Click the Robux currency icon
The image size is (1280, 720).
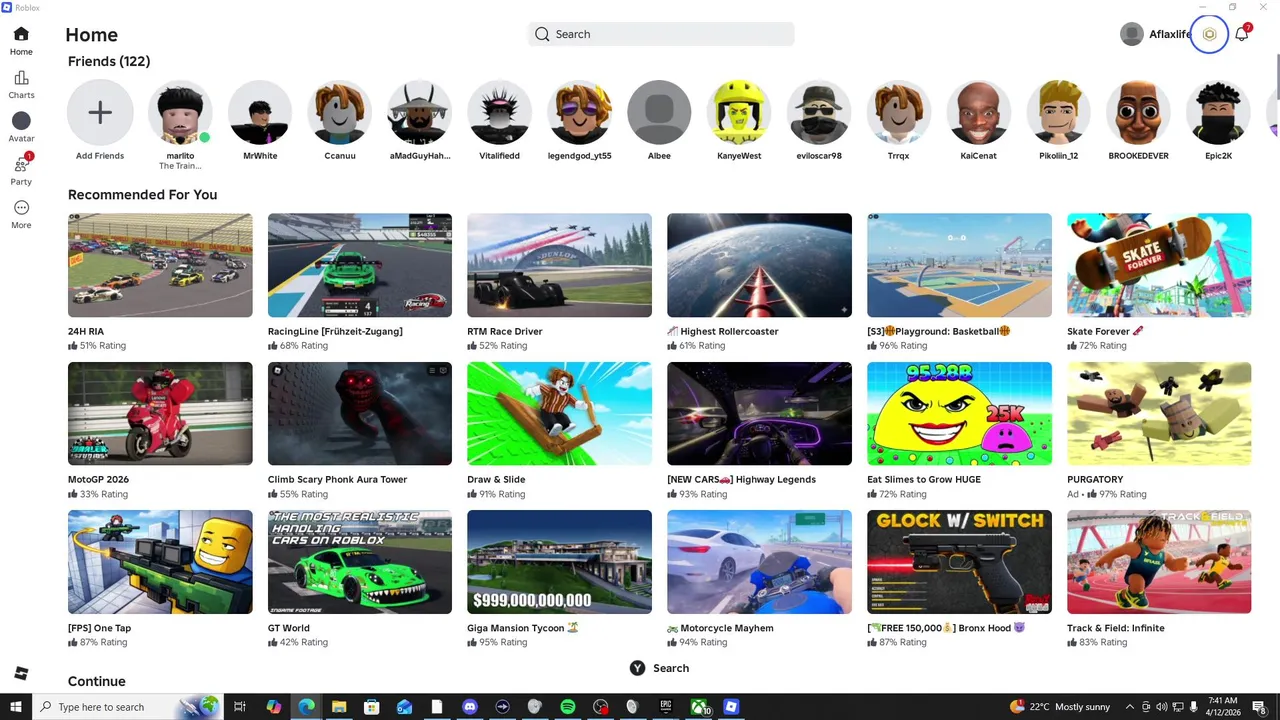tap(1209, 34)
